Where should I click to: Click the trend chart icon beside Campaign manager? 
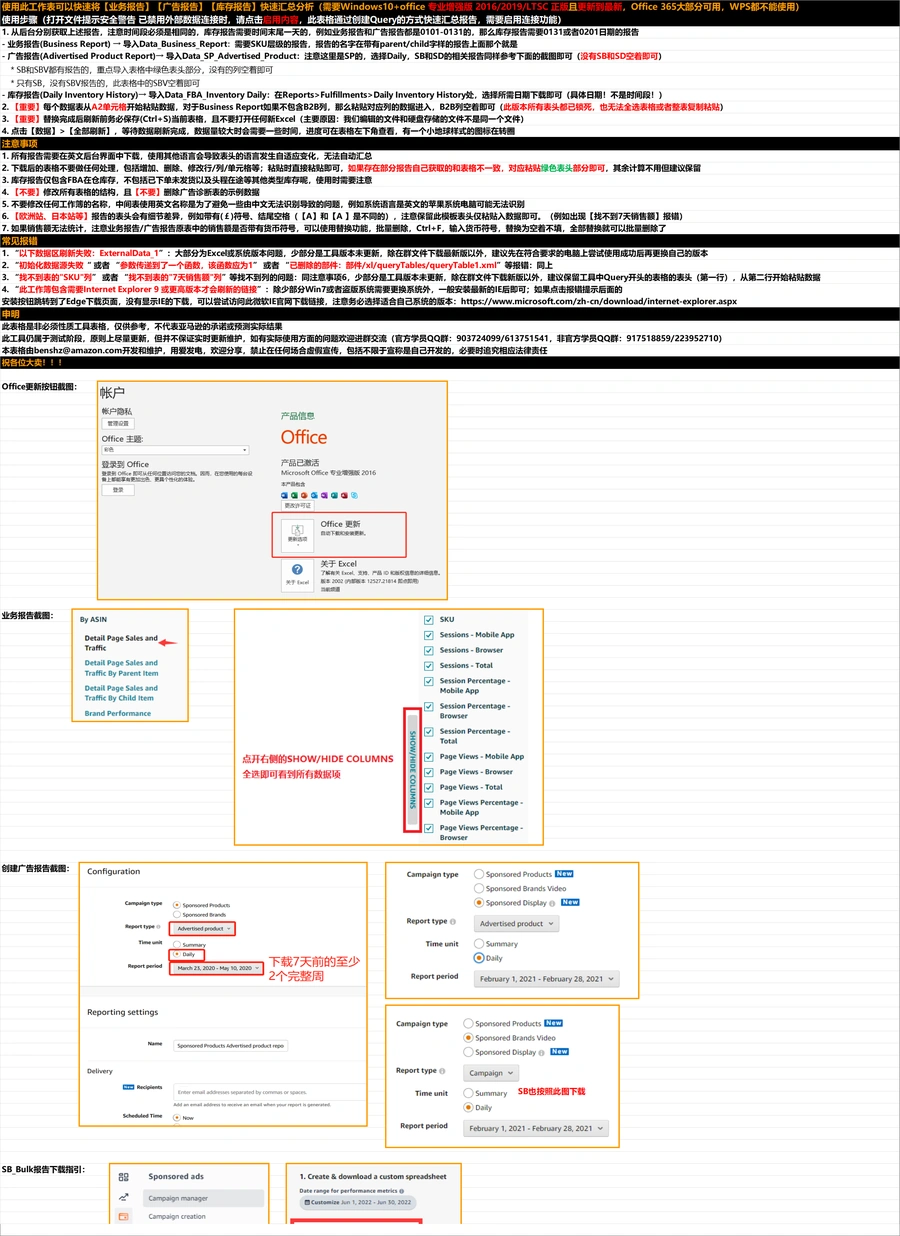tap(123, 1197)
